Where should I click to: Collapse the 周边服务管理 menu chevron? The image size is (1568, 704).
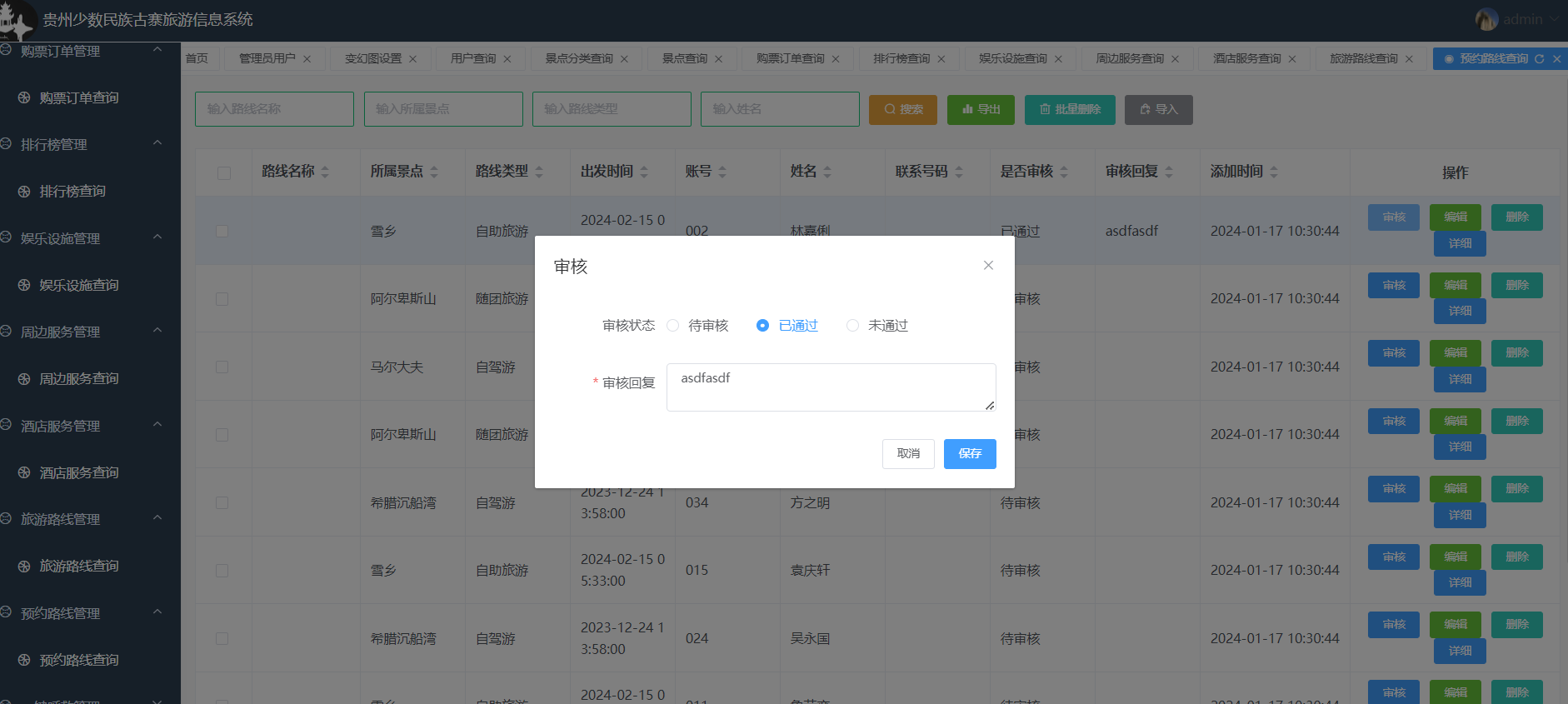[157, 331]
